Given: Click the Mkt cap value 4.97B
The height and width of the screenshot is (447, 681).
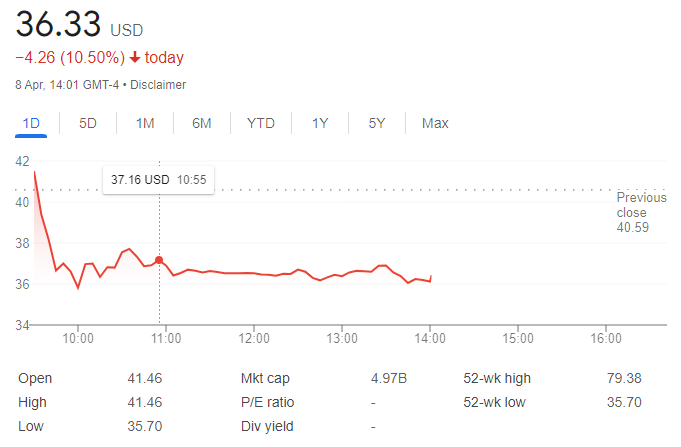Looking at the screenshot, I should tap(389, 378).
